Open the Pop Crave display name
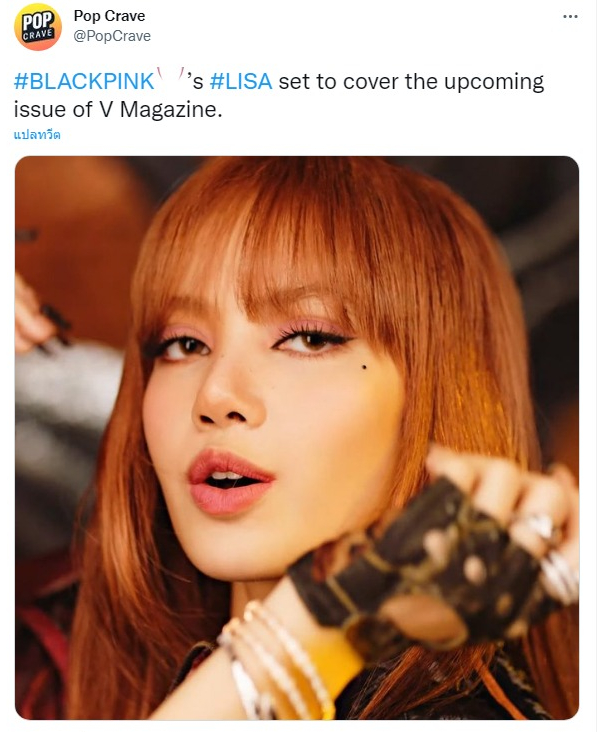 click(x=109, y=16)
